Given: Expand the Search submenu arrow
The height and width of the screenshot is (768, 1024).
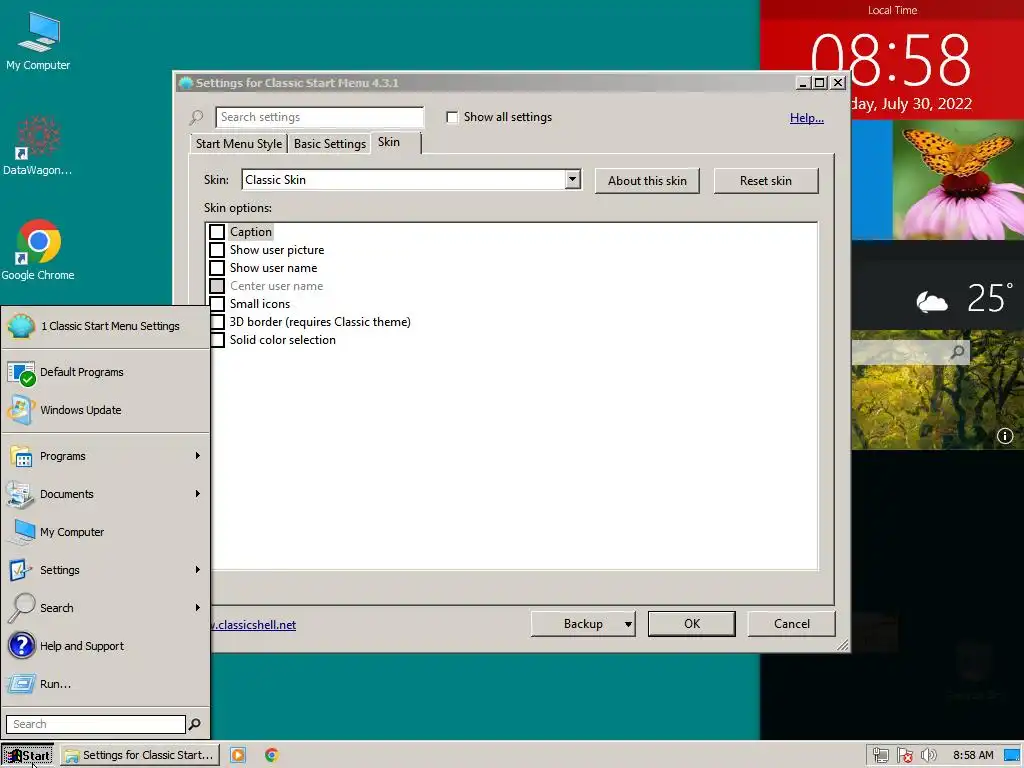Looking at the screenshot, I should click(x=197, y=607).
